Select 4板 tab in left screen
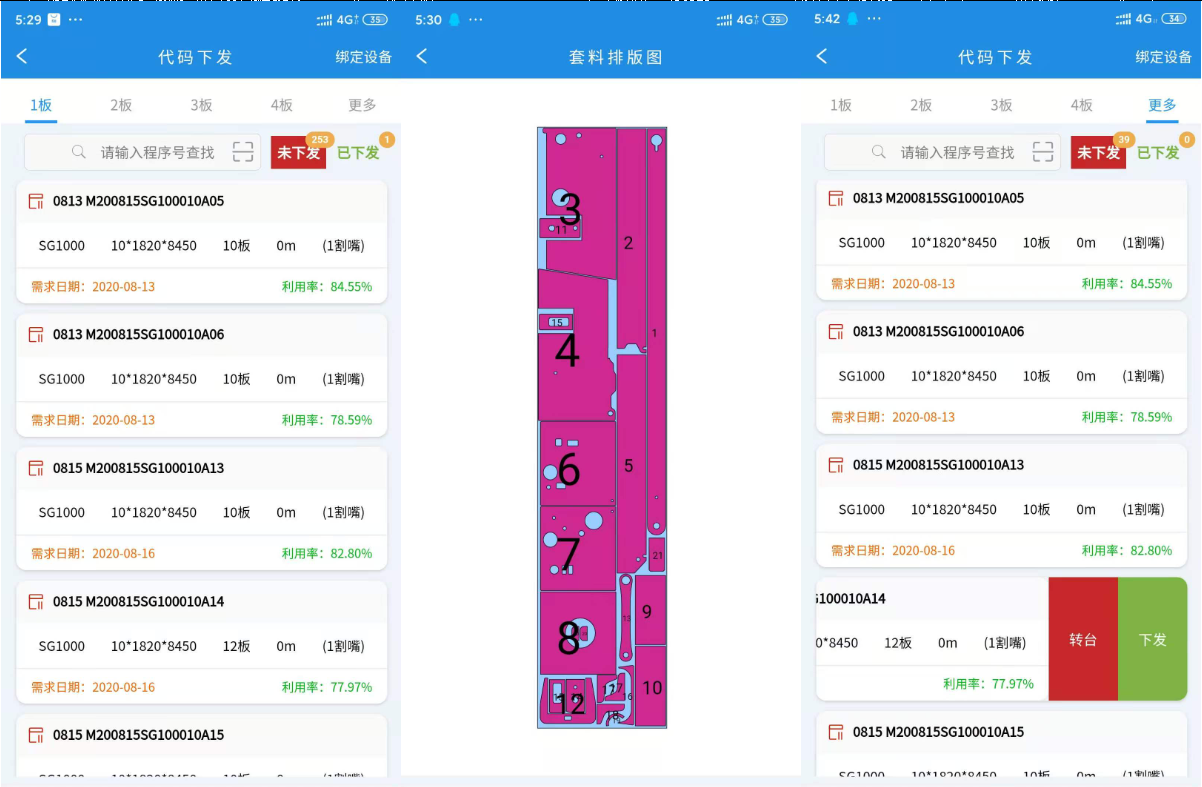 281,105
